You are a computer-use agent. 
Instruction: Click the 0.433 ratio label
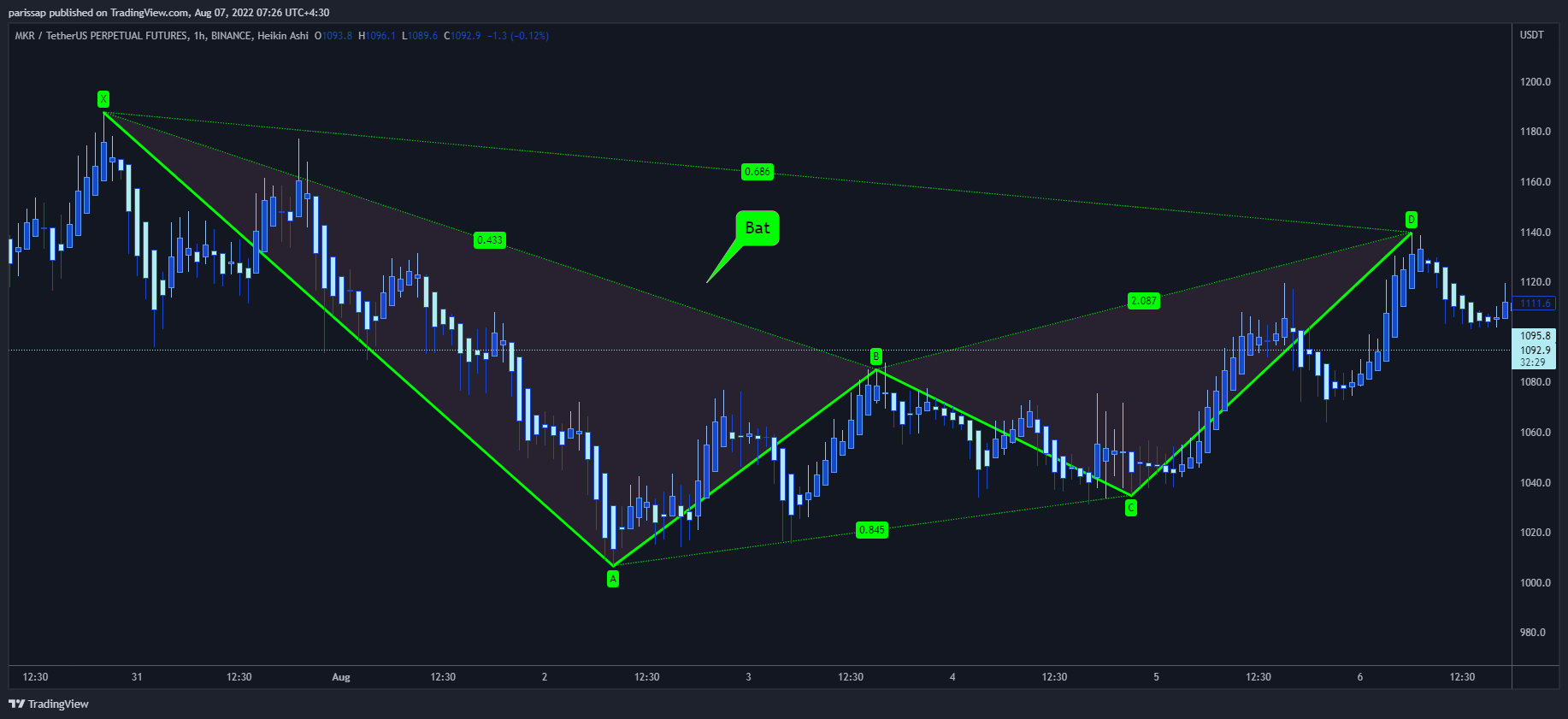[490, 240]
